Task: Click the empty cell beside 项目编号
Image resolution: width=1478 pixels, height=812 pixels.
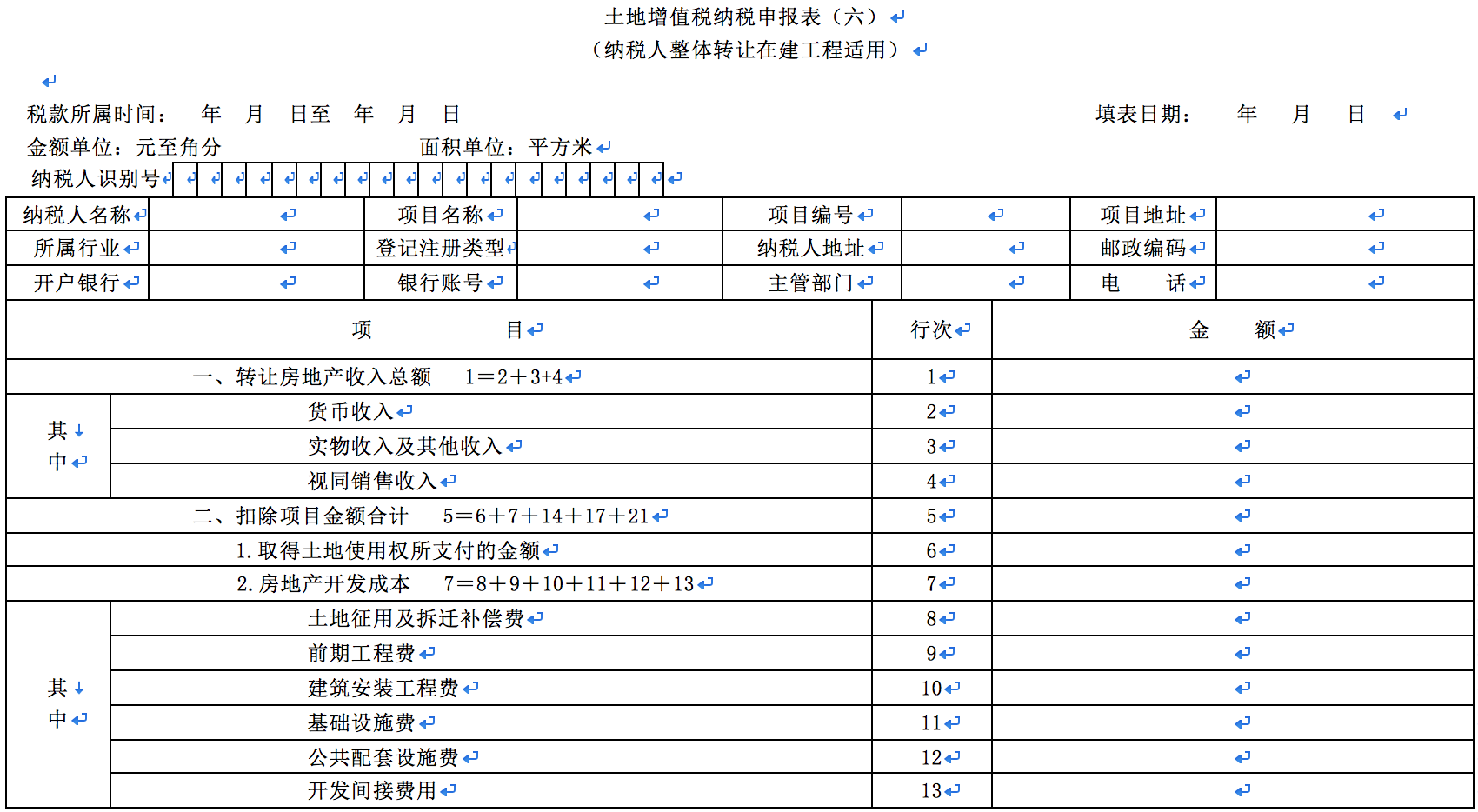Action: coord(986,214)
